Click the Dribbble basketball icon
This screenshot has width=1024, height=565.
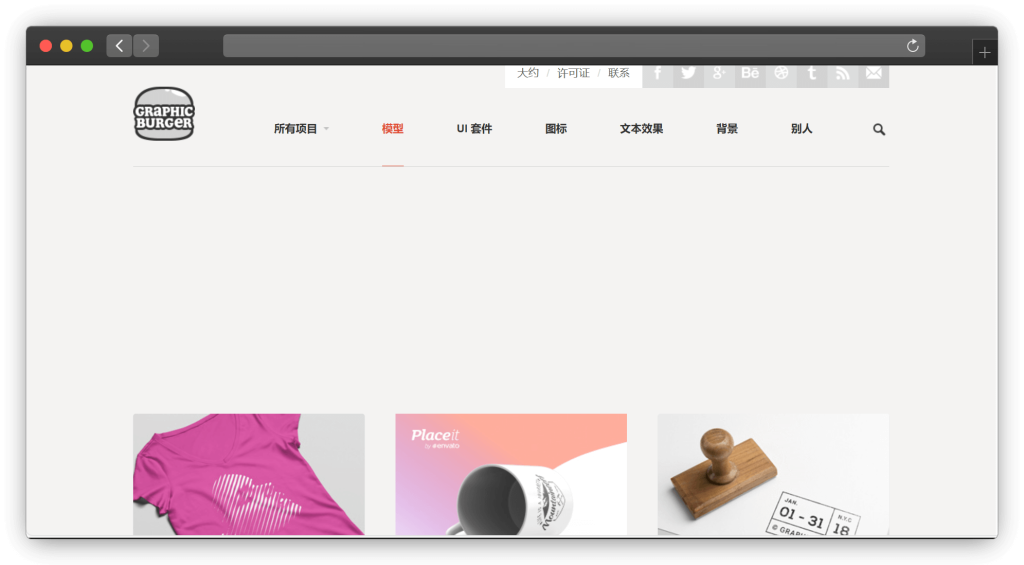[x=781, y=74]
